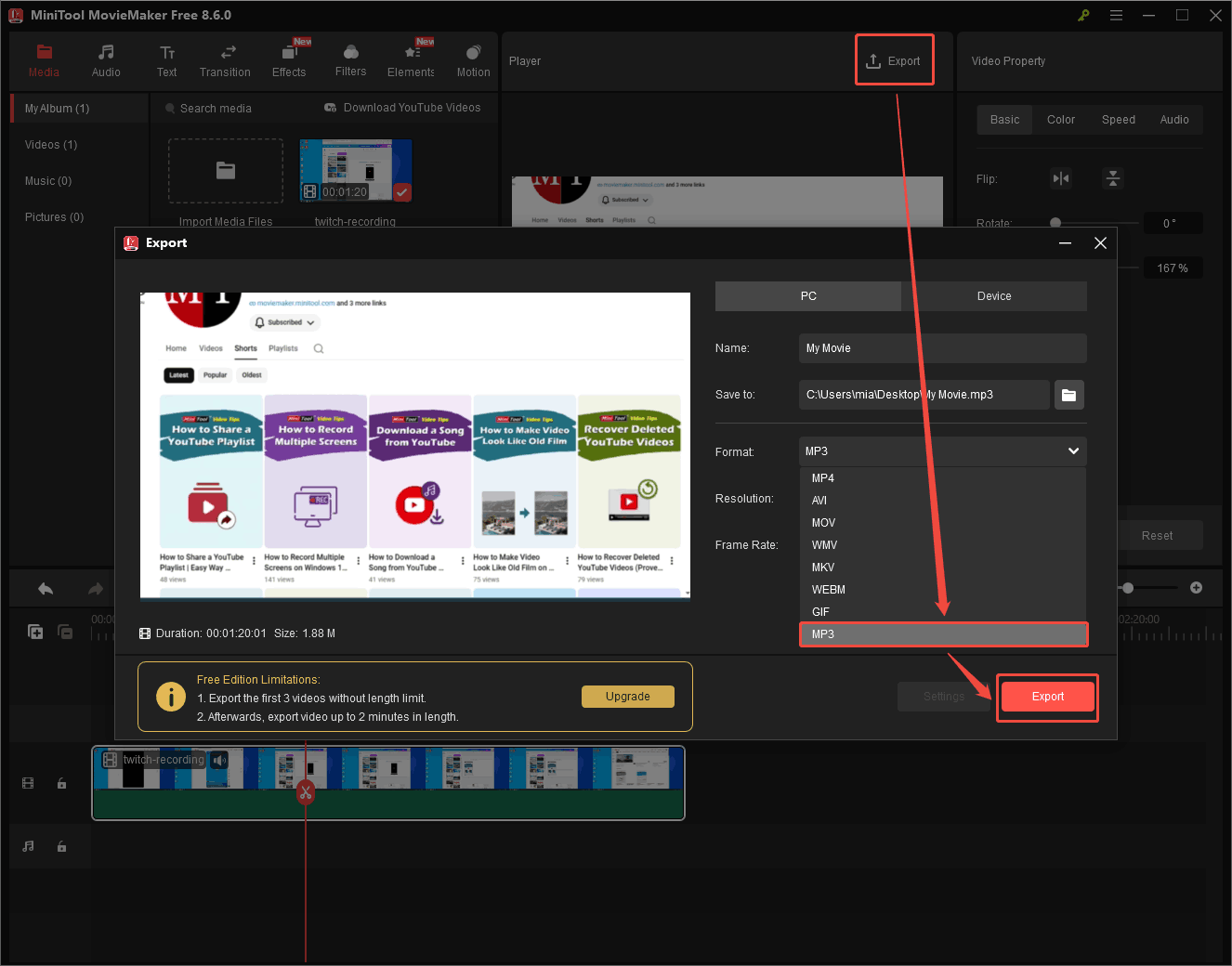The width and height of the screenshot is (1232, 966).
Task: Open the Motion library icon
Action: (x=474, y=52)
